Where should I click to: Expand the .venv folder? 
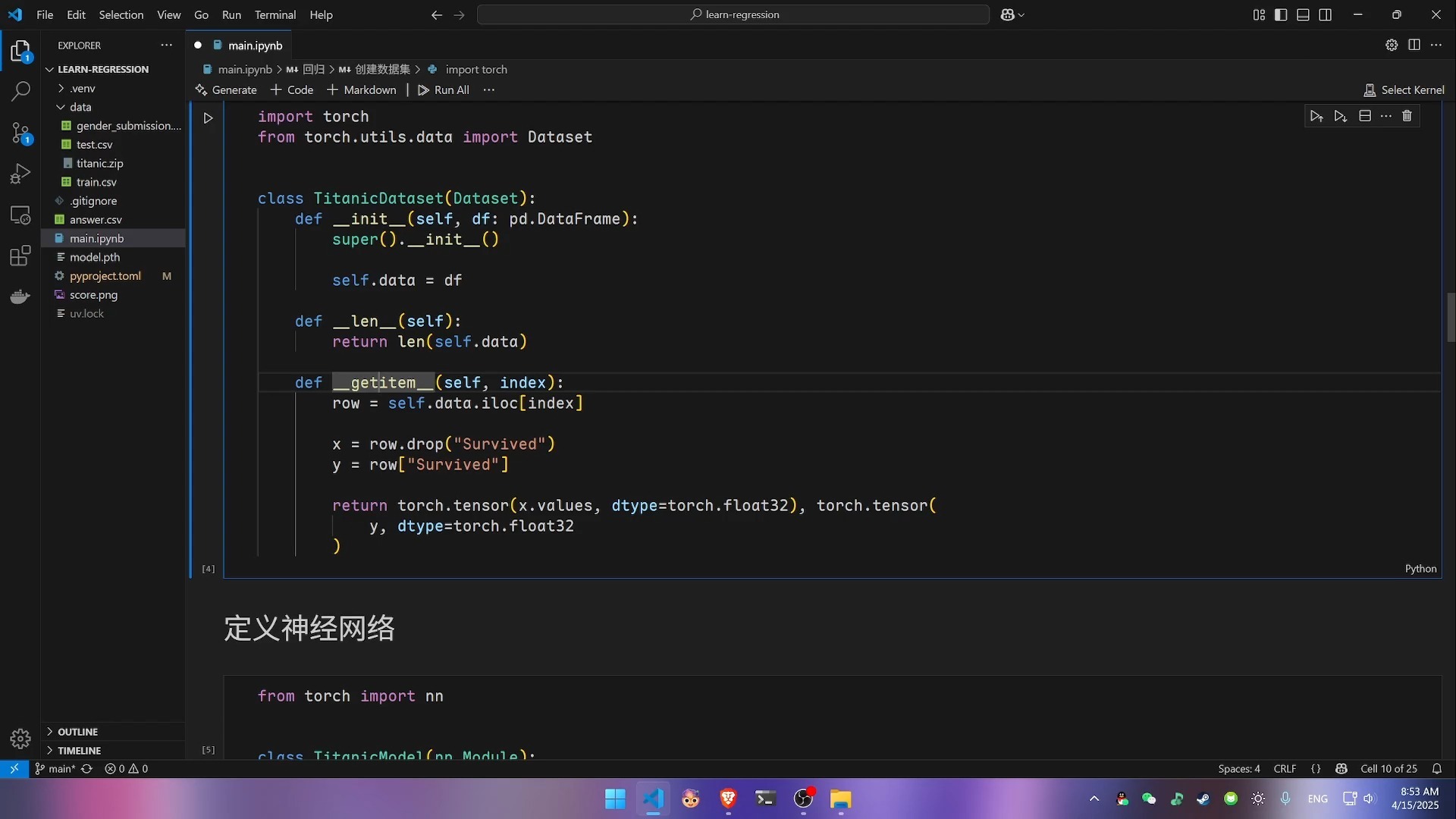coord(82,88)
